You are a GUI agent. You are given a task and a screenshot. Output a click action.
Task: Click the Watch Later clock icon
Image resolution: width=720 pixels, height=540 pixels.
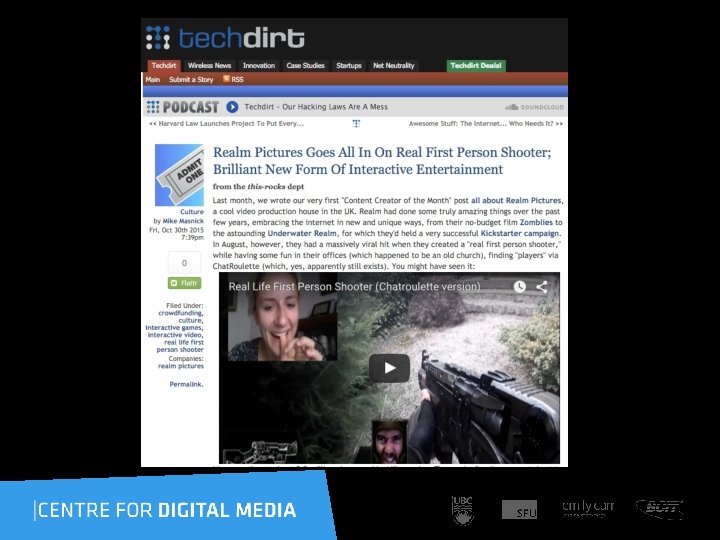pyautogui.click(x=519, y=287)
